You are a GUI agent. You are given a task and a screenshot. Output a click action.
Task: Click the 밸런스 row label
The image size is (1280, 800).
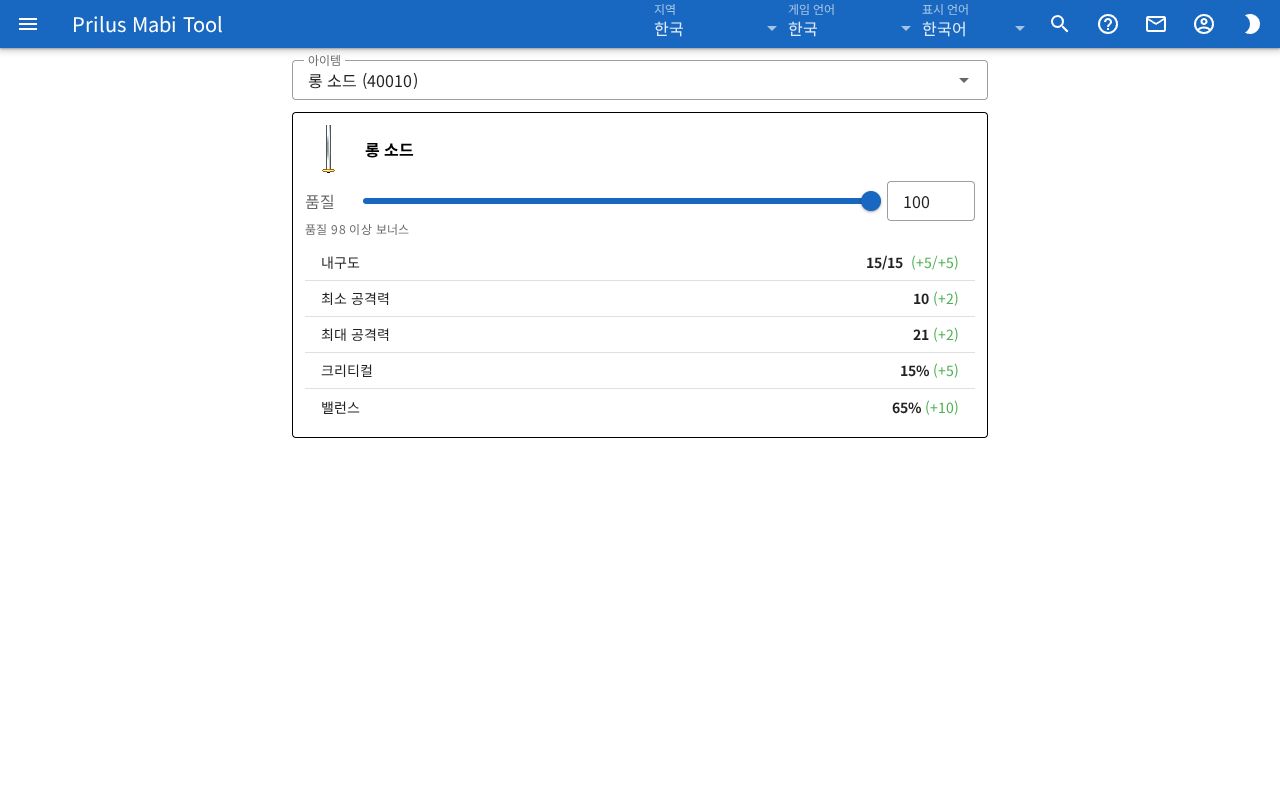coord(340,407)
